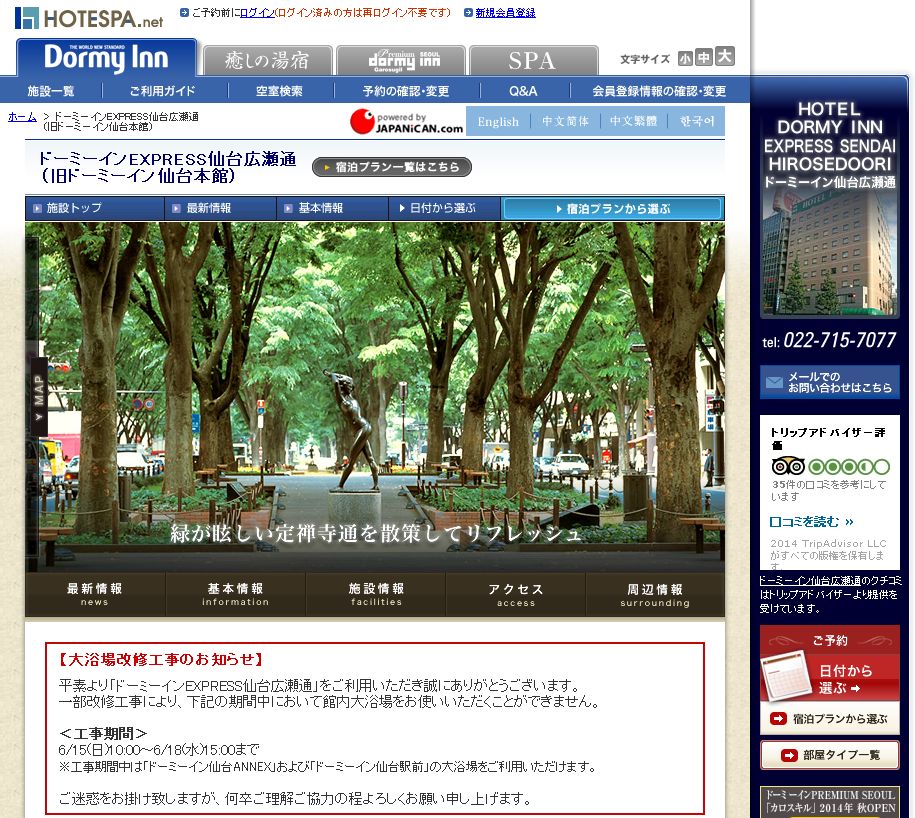
Task: Click the アクセス access button
Action: (x=516, y=595)
